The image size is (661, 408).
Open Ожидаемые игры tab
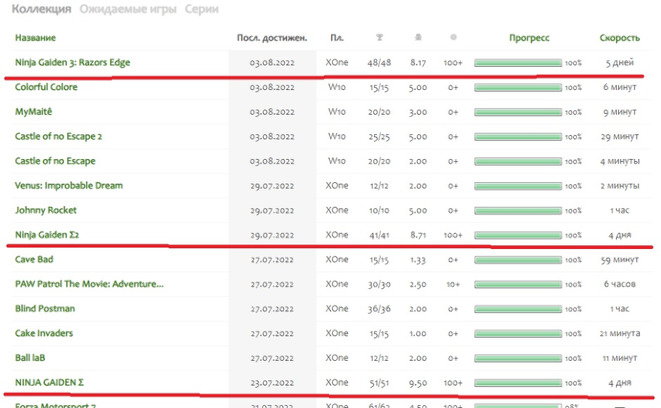coord(128,9)
